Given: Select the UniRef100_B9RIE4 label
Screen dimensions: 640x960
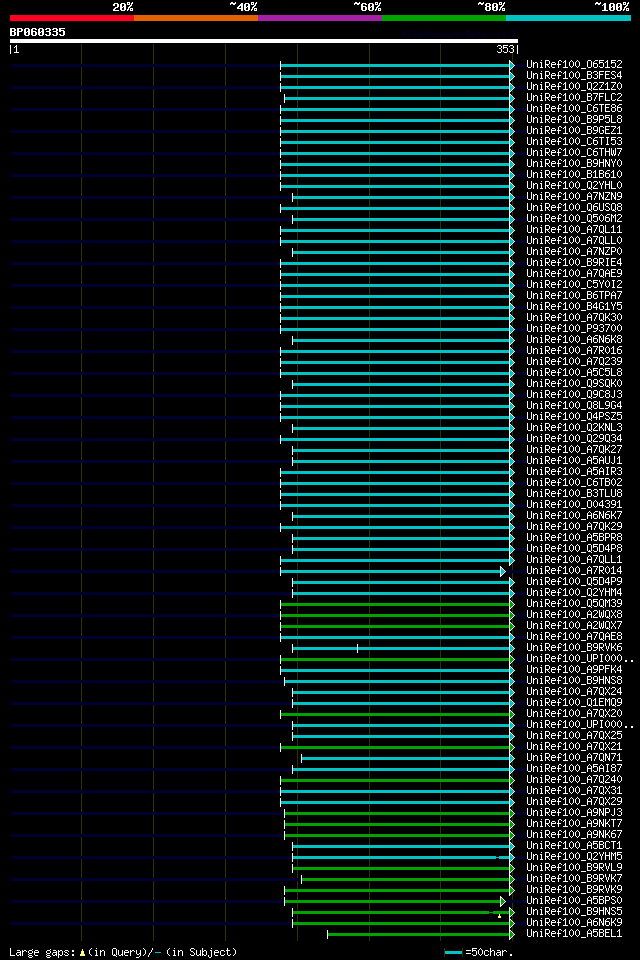Looking at the screenshot, I should point(574,263).
